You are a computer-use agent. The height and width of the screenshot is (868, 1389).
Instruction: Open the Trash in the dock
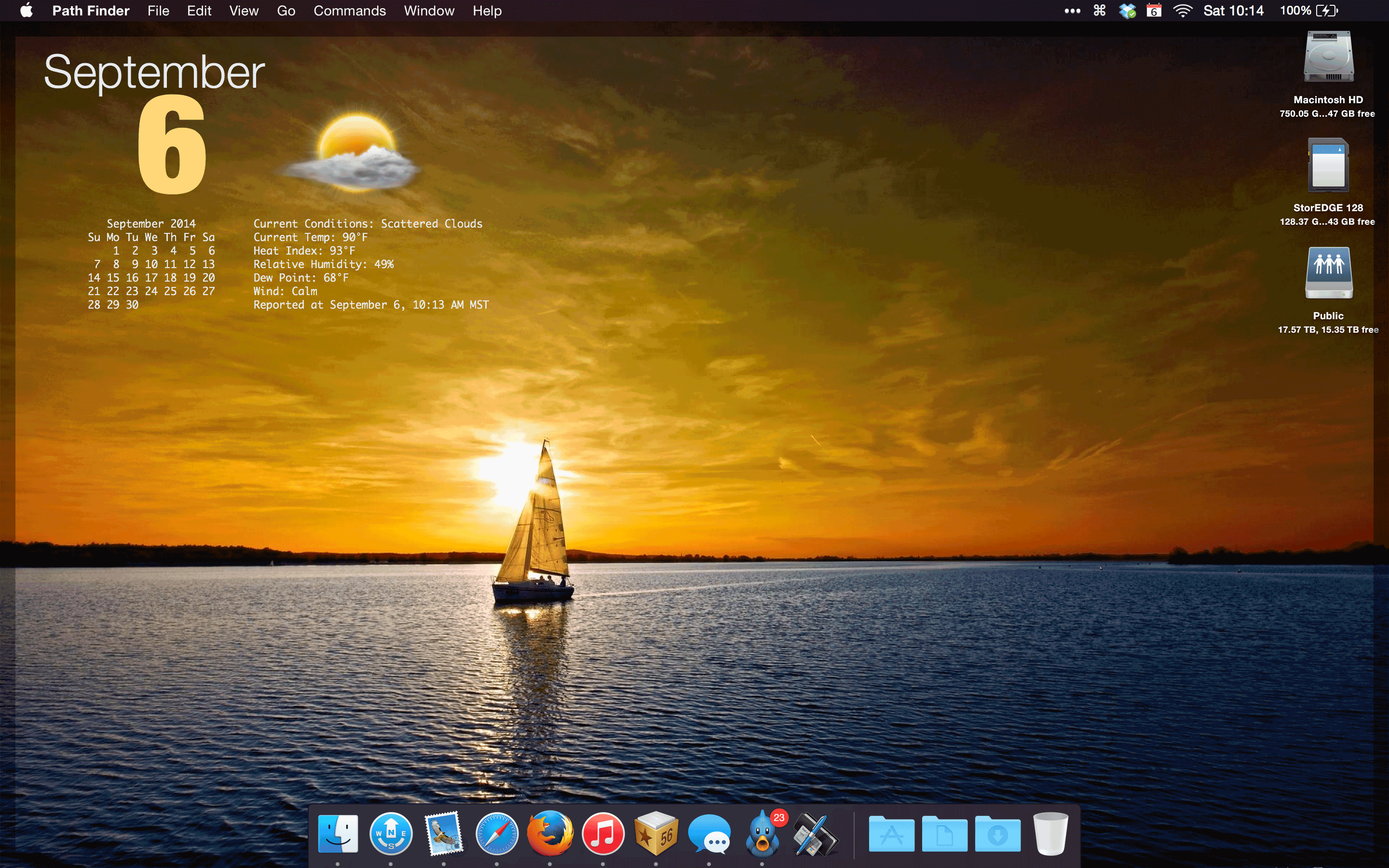pos(1050,834)
